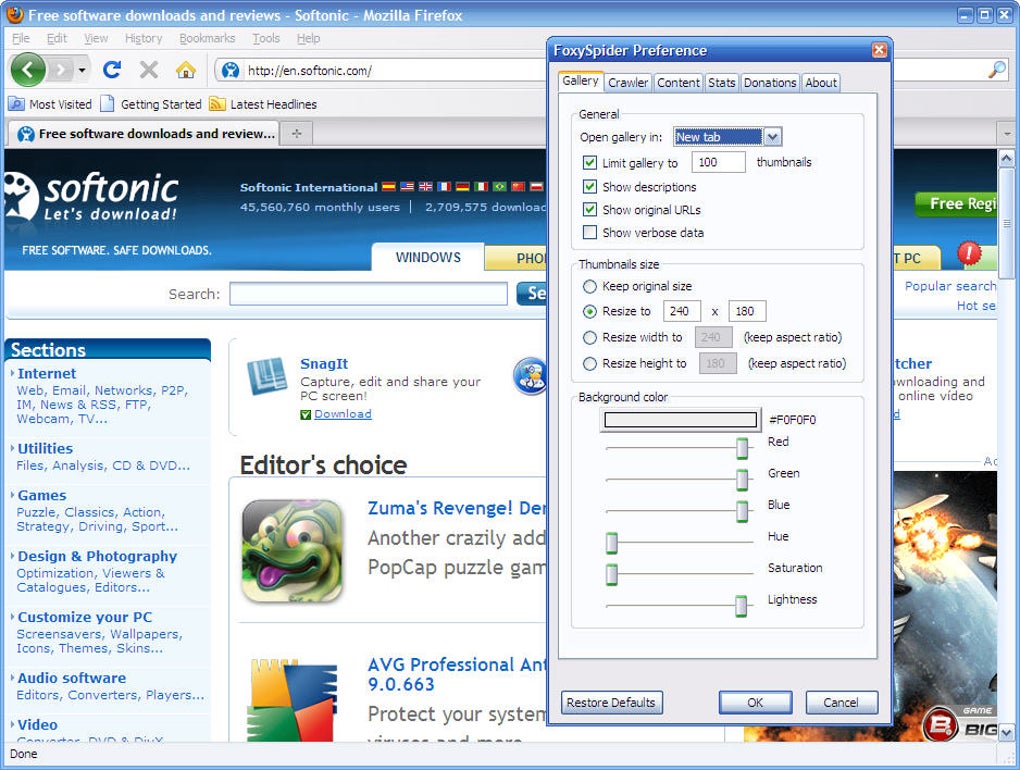Go back with Firefox green back arrow
This screenshot has width=1020, height=770.
click(x=28, y=70)
